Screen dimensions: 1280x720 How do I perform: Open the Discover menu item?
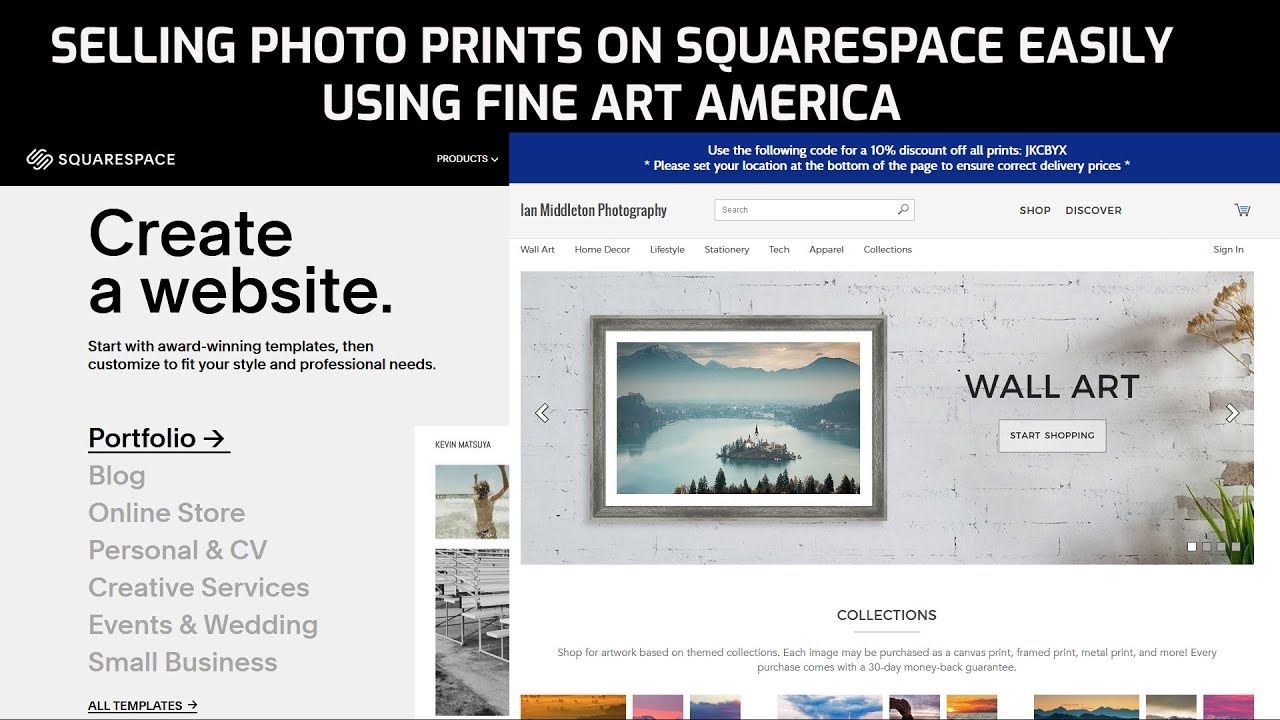[1094, 210]
